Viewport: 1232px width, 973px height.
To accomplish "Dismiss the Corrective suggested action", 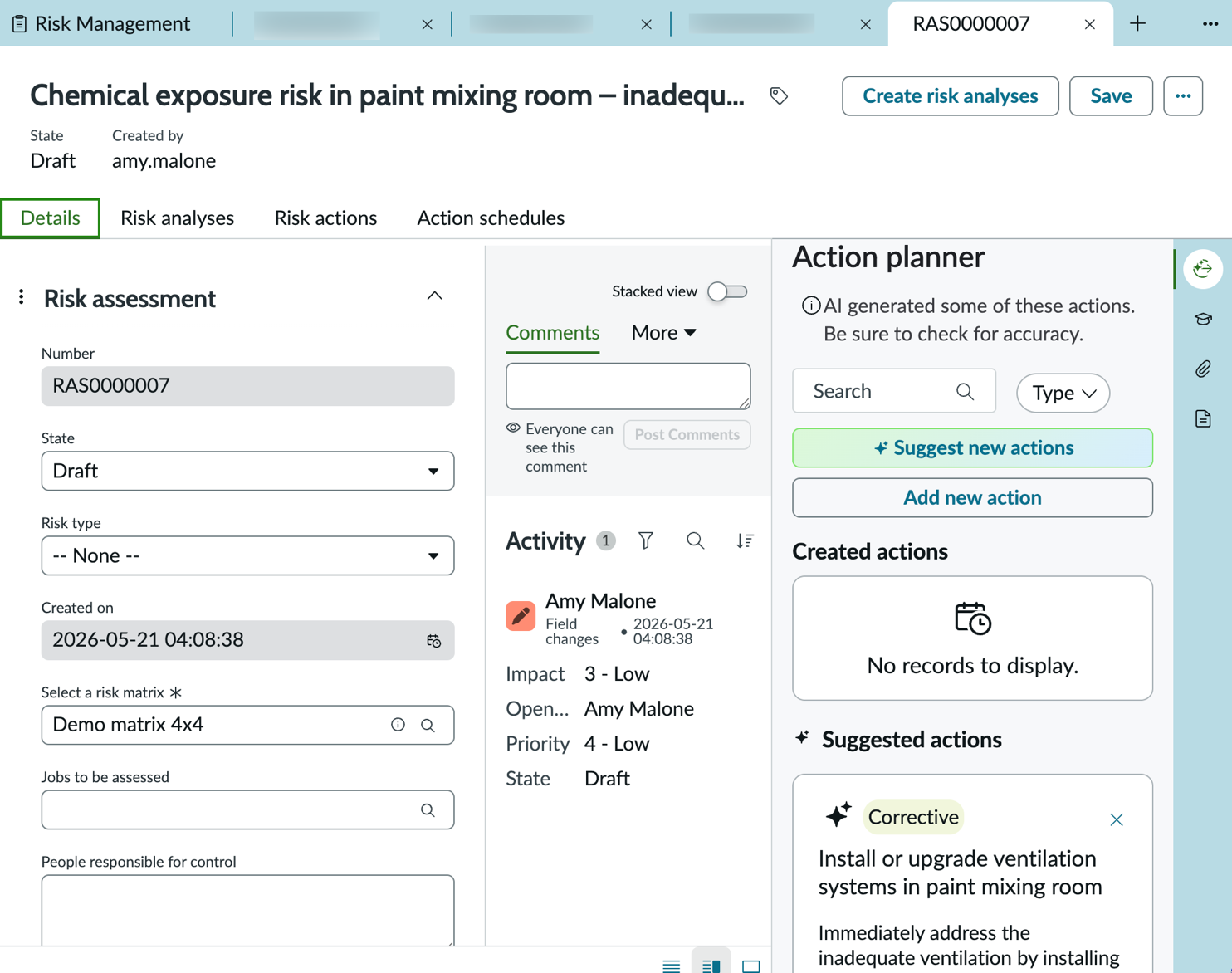I will click(x=1117, y=820).
